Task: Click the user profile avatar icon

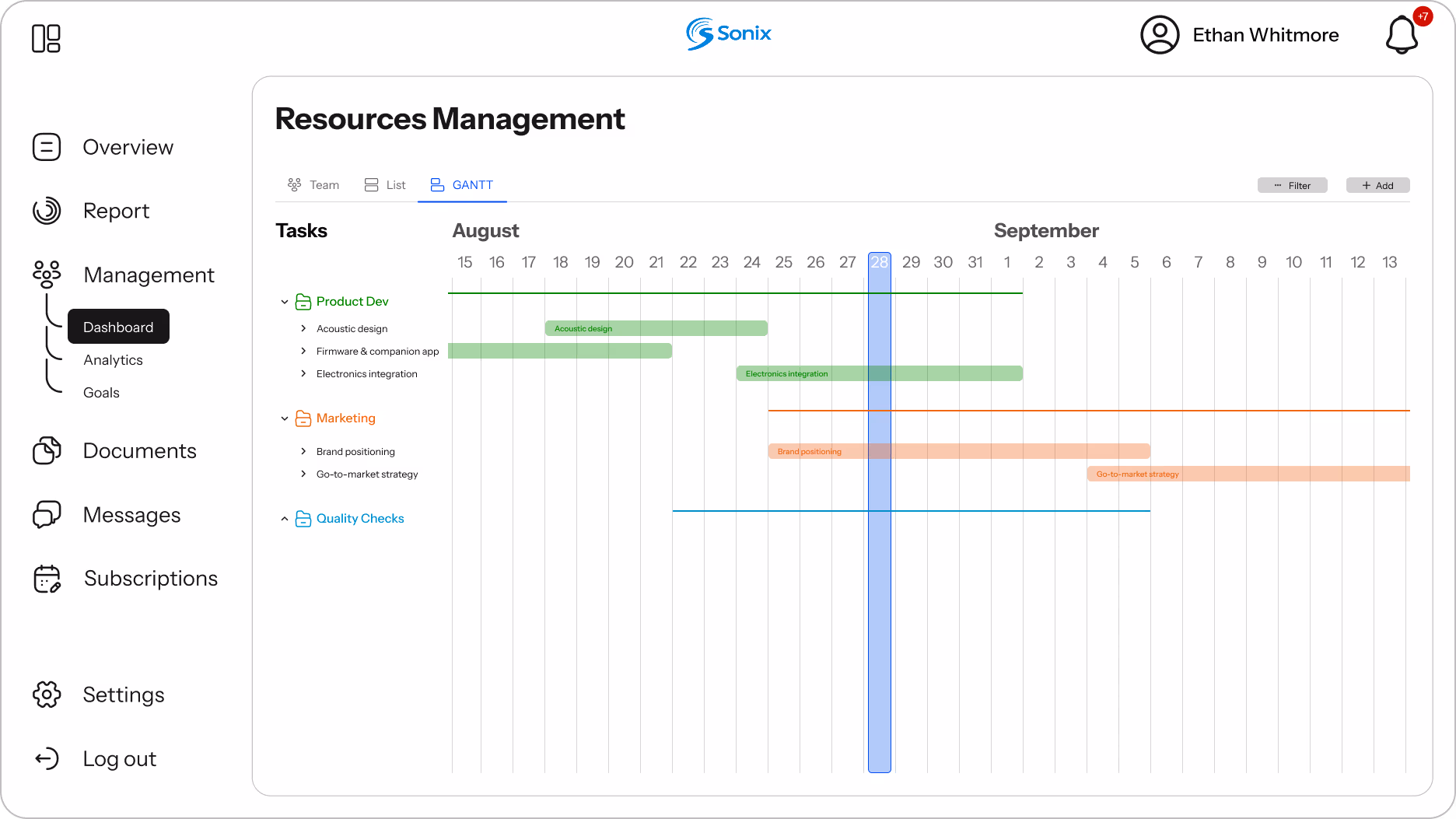Action: [x=1160, y=35]
